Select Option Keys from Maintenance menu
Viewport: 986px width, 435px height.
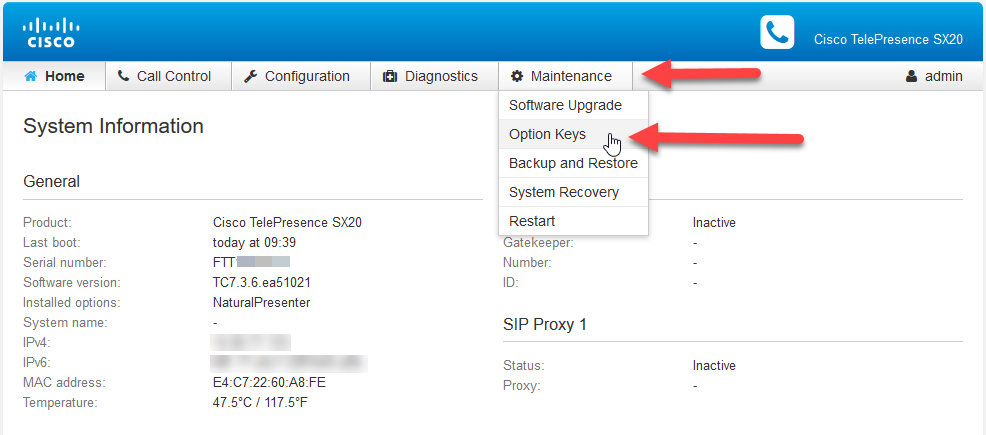coord(573,134)
